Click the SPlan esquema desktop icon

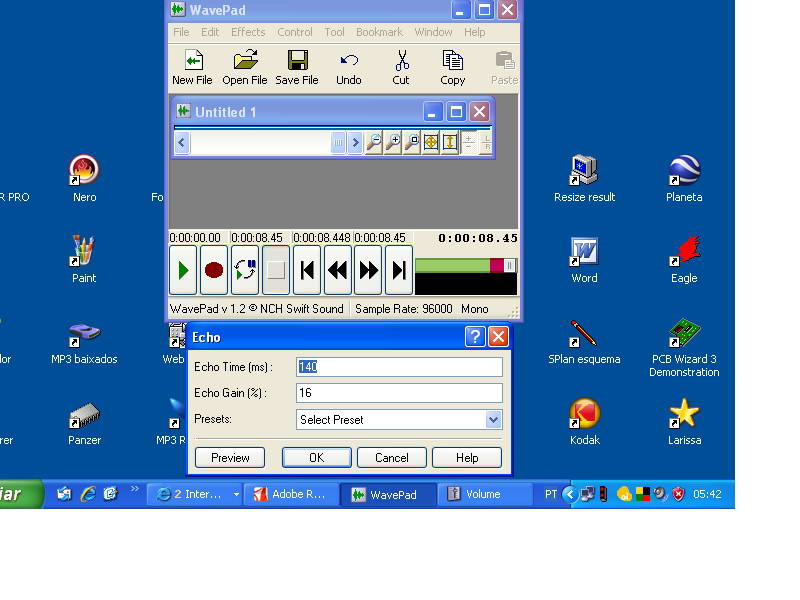584,342
